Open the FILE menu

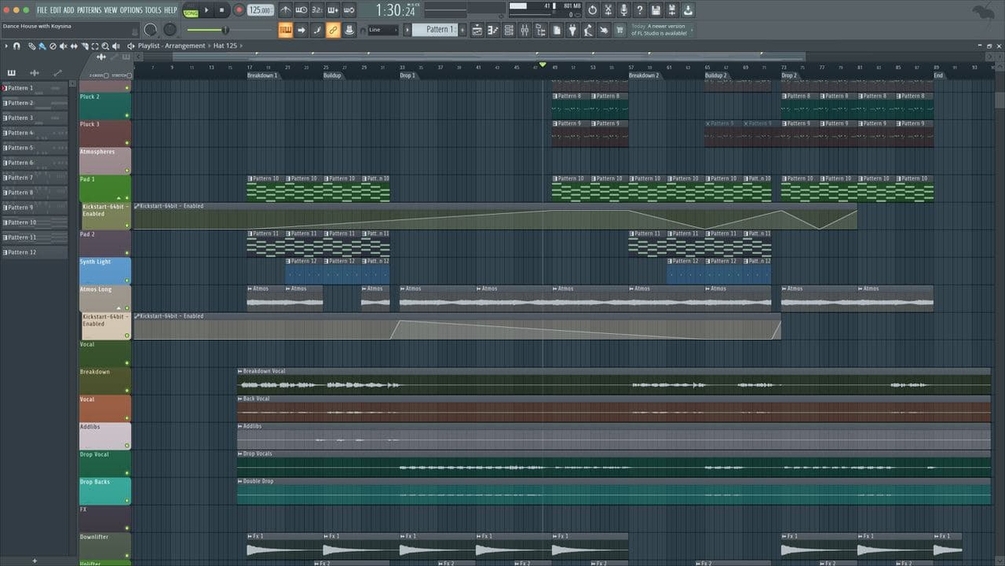[x=42, y=10]
